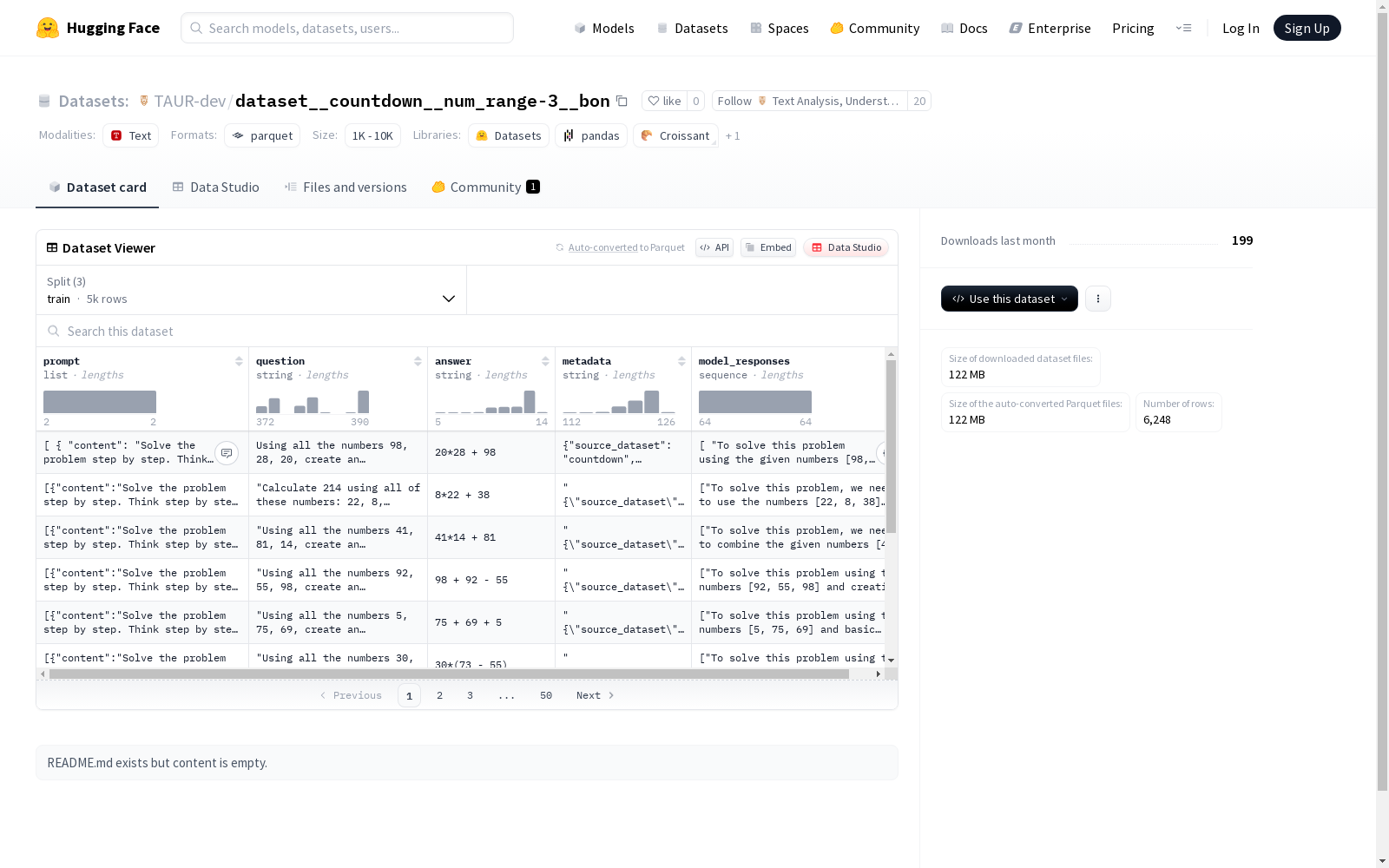Click the heart like button

coord(664,101)
